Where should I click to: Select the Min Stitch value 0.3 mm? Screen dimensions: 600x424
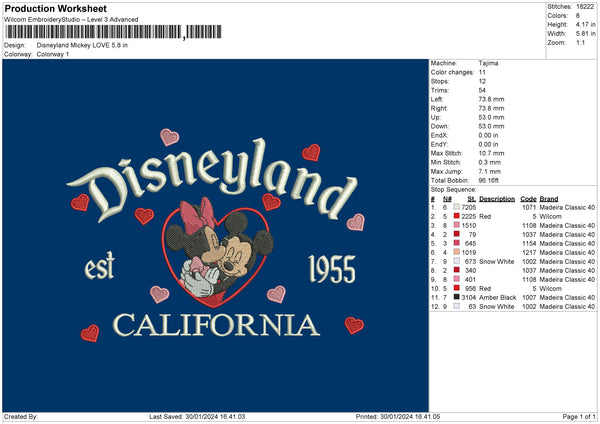pyautogui.click(x=490, y=162)
